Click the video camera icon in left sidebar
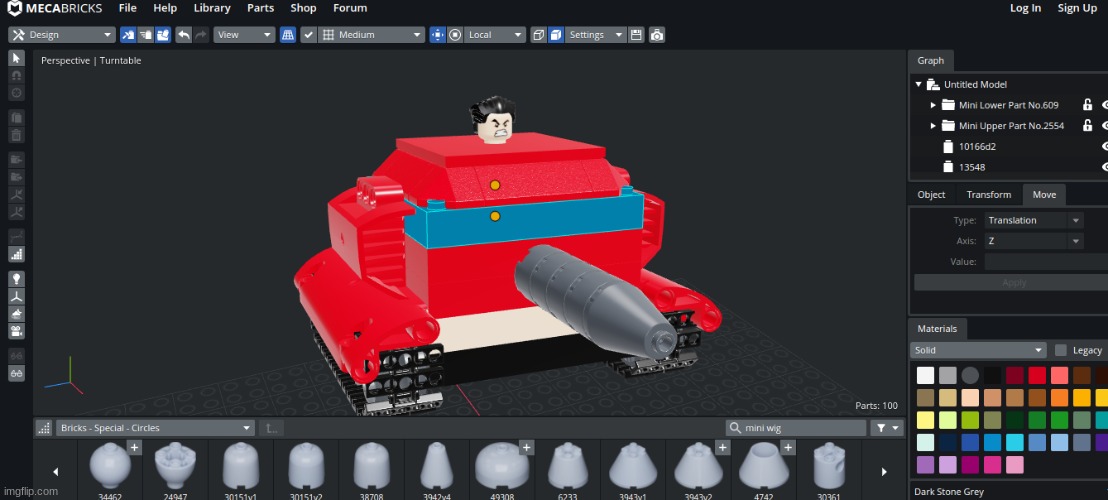The width and height of the screenshot is (1108, 500). click(x=16, y=331)
